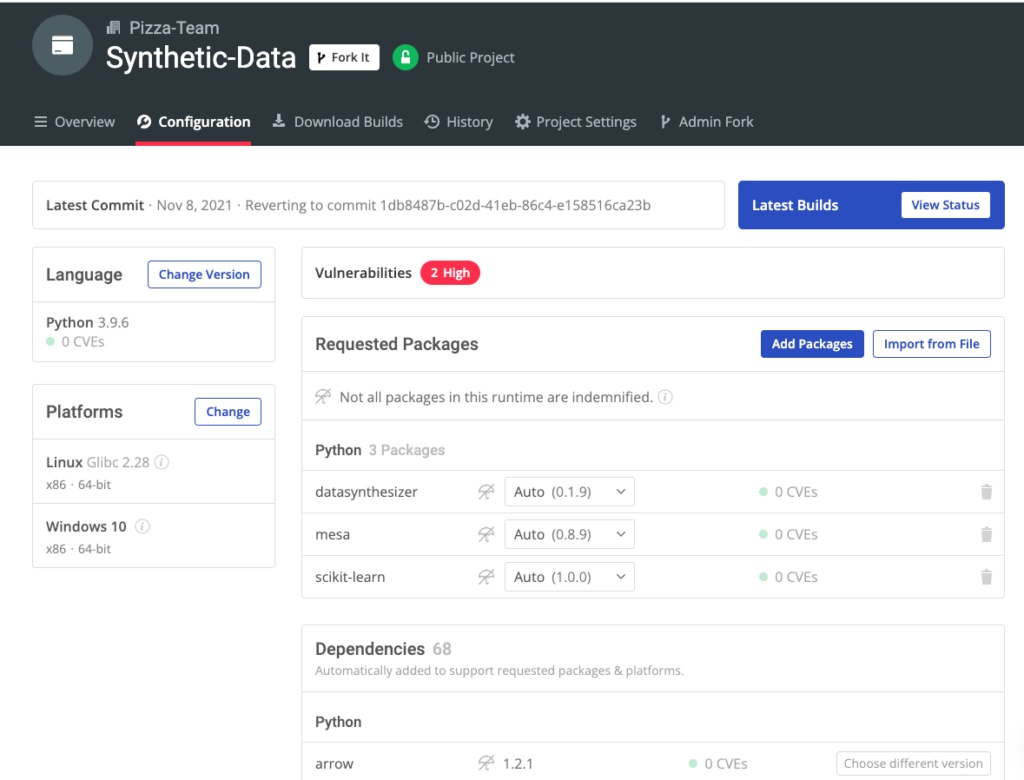Open the version dropdown for datasynthesizer
1024x780 pixels.
[569, 491]
